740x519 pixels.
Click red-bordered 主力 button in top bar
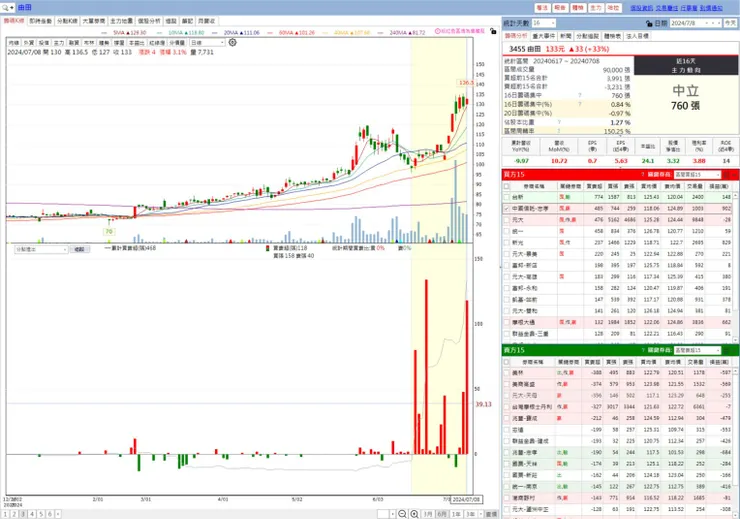596,8
